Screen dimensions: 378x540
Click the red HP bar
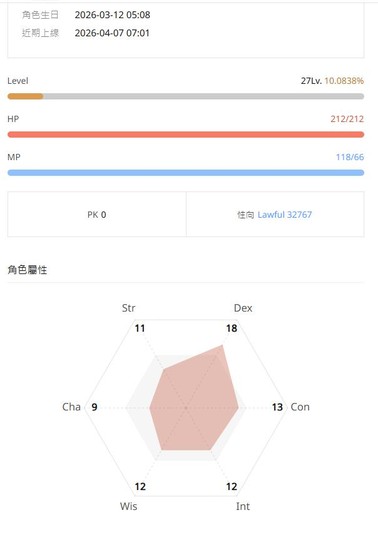[186, 135]
